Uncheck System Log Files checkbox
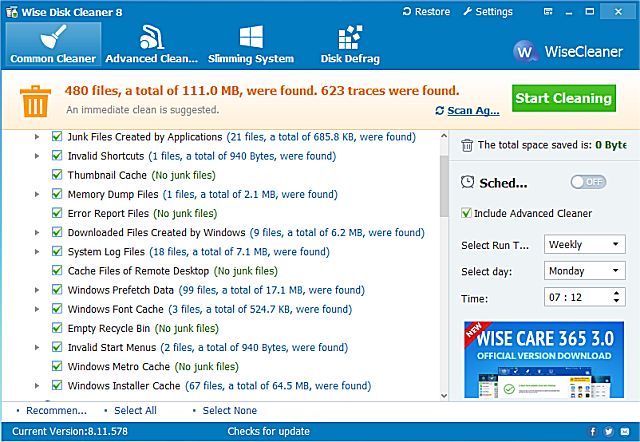Screen dimensions: 640x442 point(57,251)
